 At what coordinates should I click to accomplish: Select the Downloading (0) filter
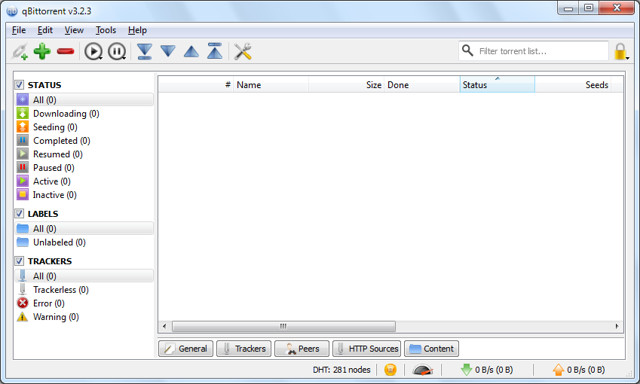(84, 113)
